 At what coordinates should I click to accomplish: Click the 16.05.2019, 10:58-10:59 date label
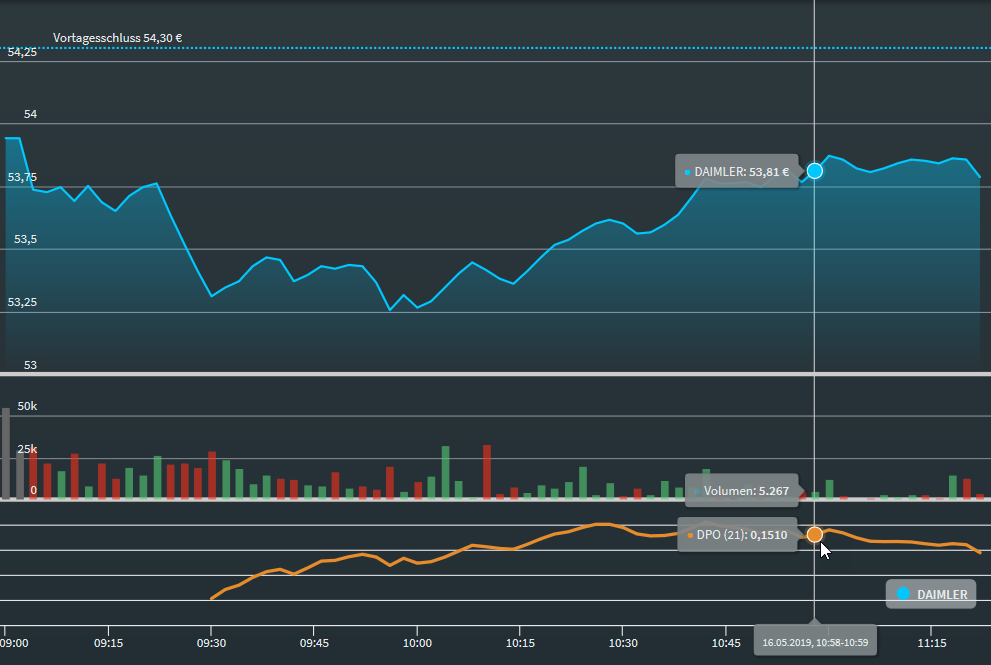point(814,641)
